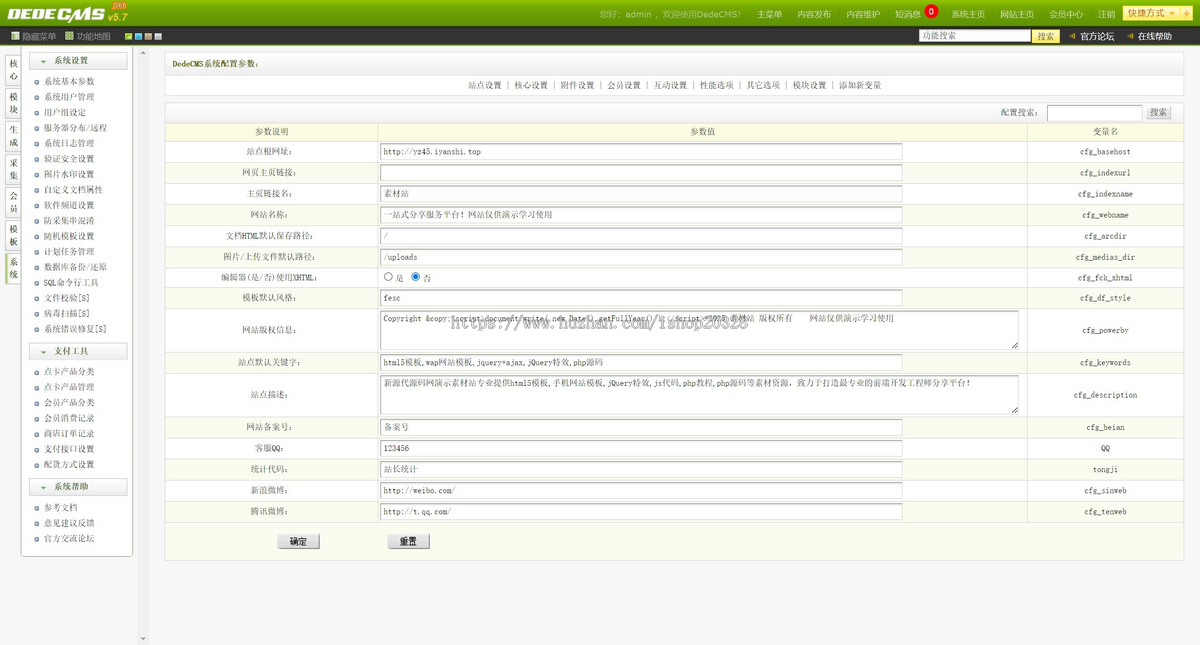
Task: Switch to the 核心设置 config tab
Action: 531,85
